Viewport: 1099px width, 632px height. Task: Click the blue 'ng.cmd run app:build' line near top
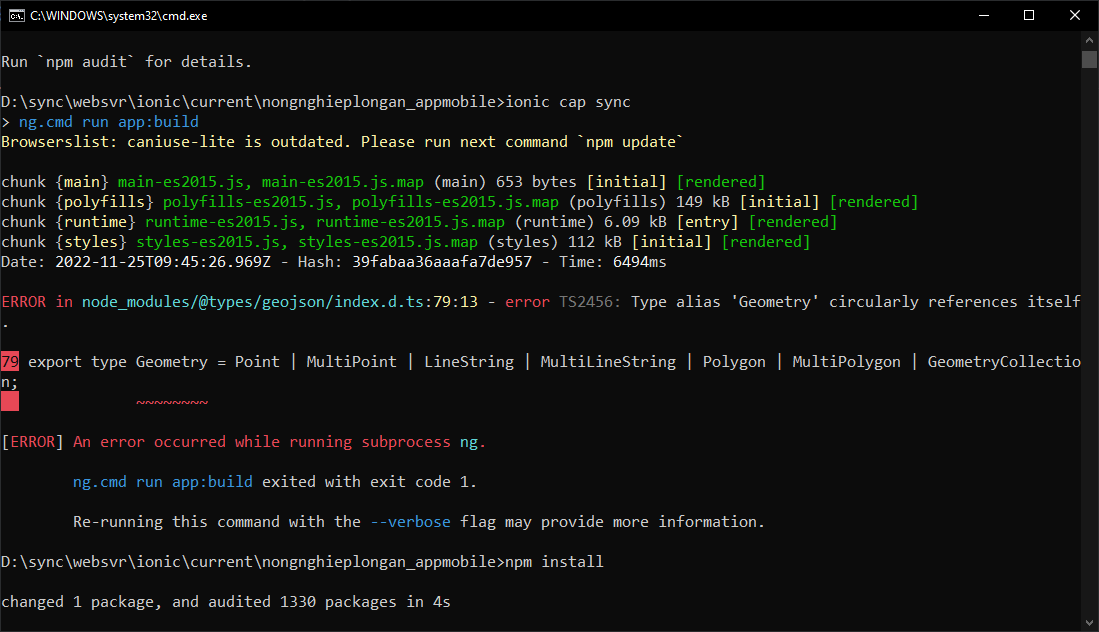pyautogui.click(x=109, y=122)
